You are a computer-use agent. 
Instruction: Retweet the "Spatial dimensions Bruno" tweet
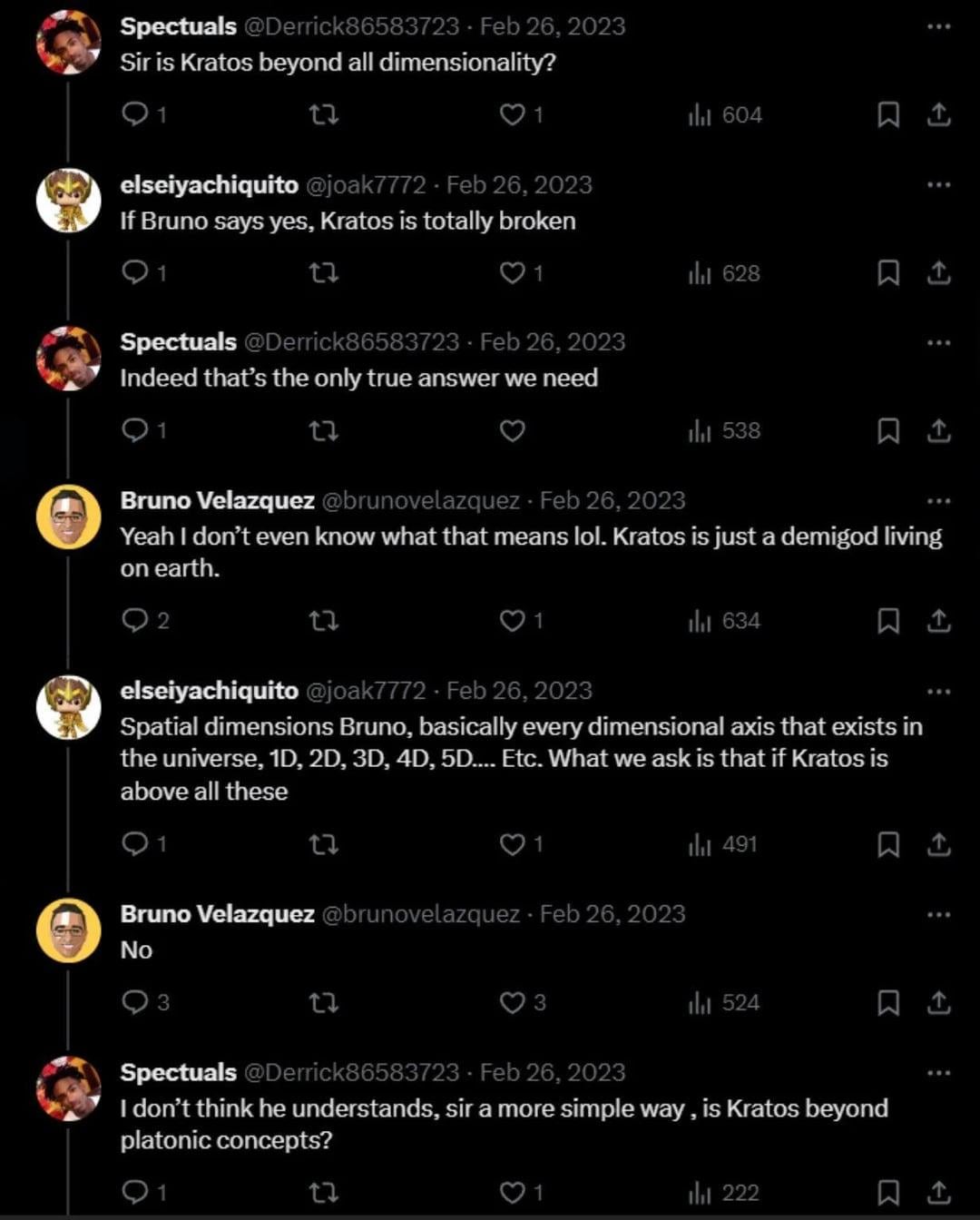tap(324, 844)
